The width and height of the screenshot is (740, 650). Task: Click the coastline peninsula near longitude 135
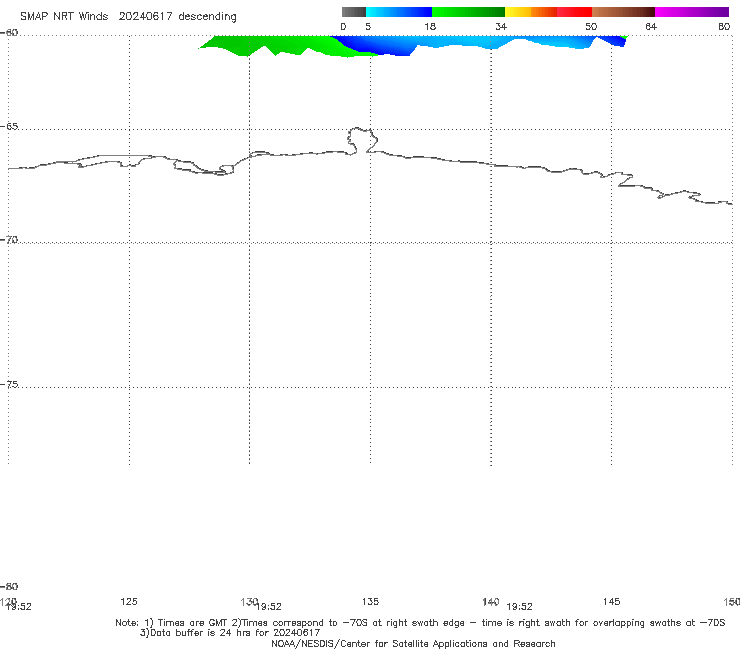pos(362,140)
